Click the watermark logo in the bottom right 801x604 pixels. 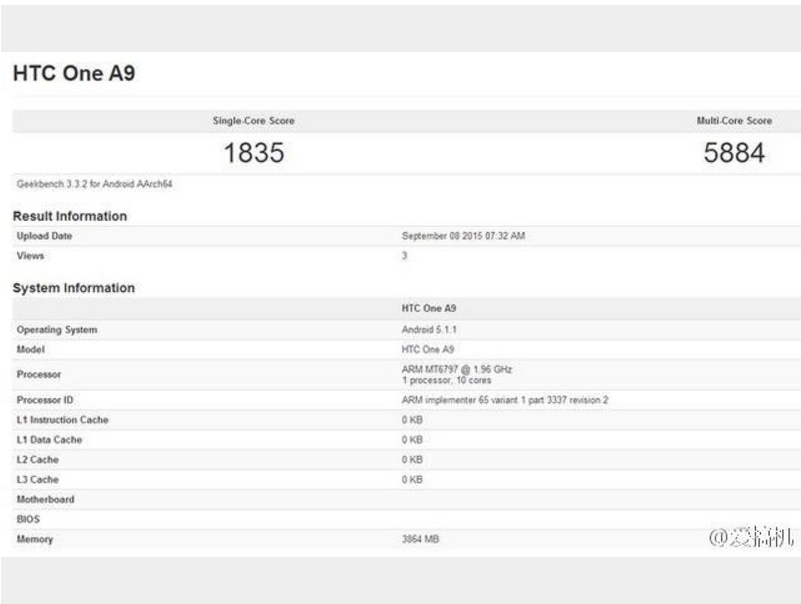[751, 539]
